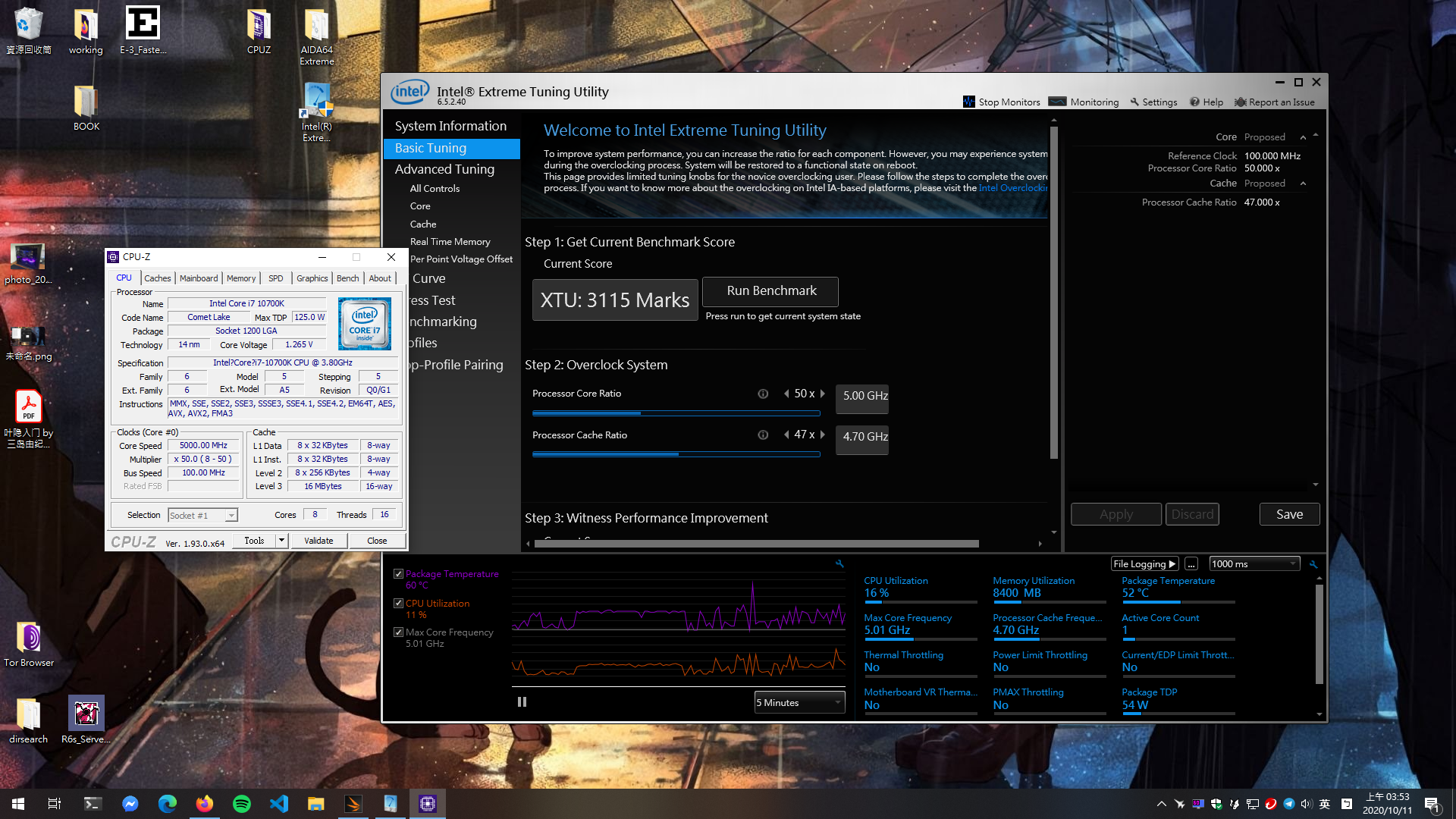Open the E-3_Faste desktop shortcut

pos(143,31)
